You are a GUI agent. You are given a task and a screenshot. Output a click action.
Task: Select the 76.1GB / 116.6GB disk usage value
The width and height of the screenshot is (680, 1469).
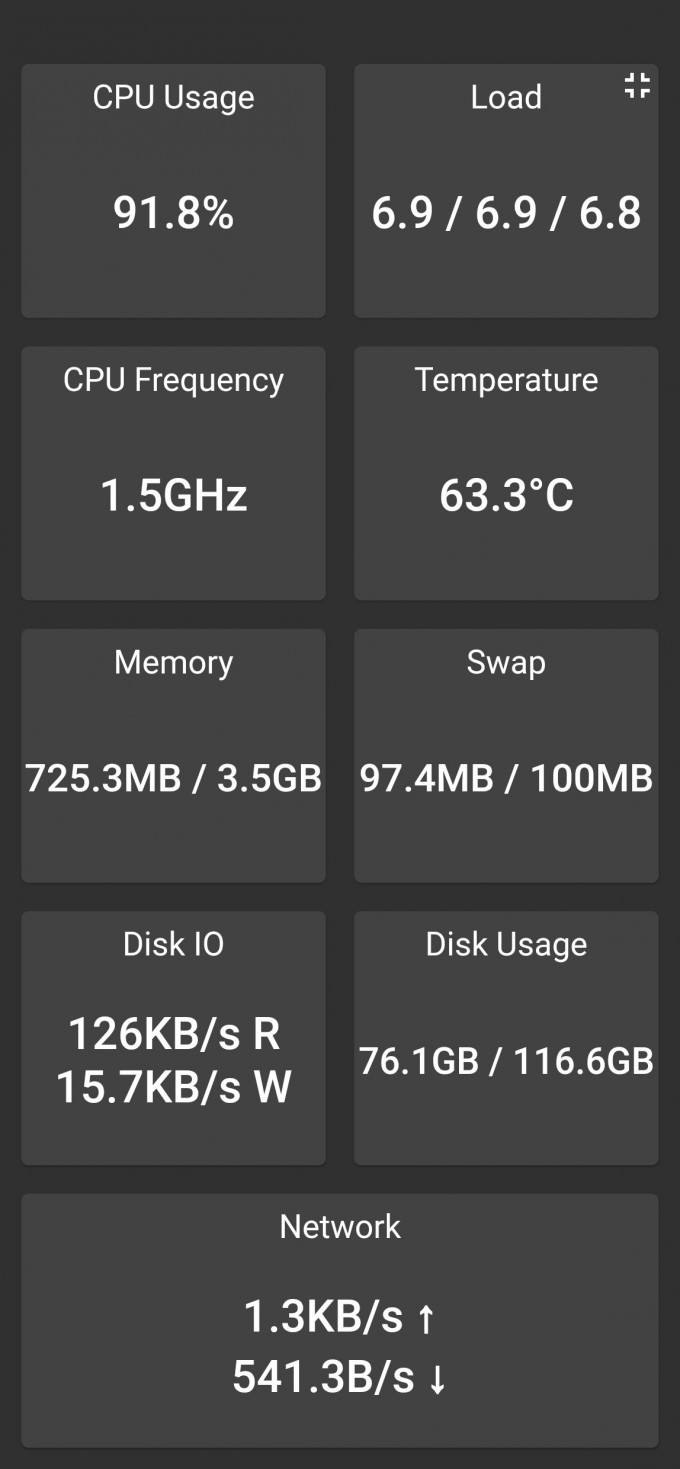pos(506,1061)
